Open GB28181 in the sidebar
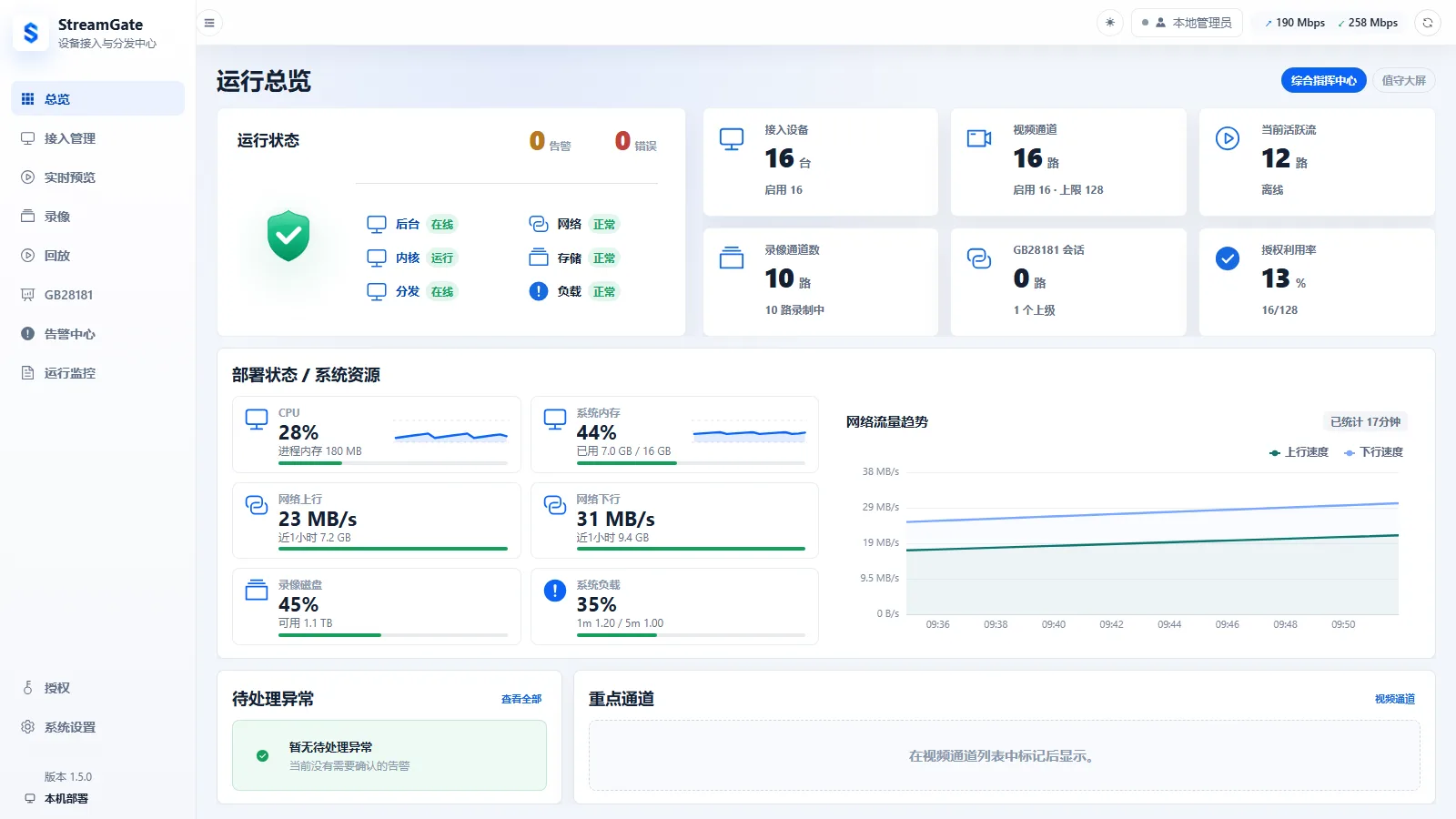The image size is (1456, 819). pyautogui.click(x=97, y=295)
